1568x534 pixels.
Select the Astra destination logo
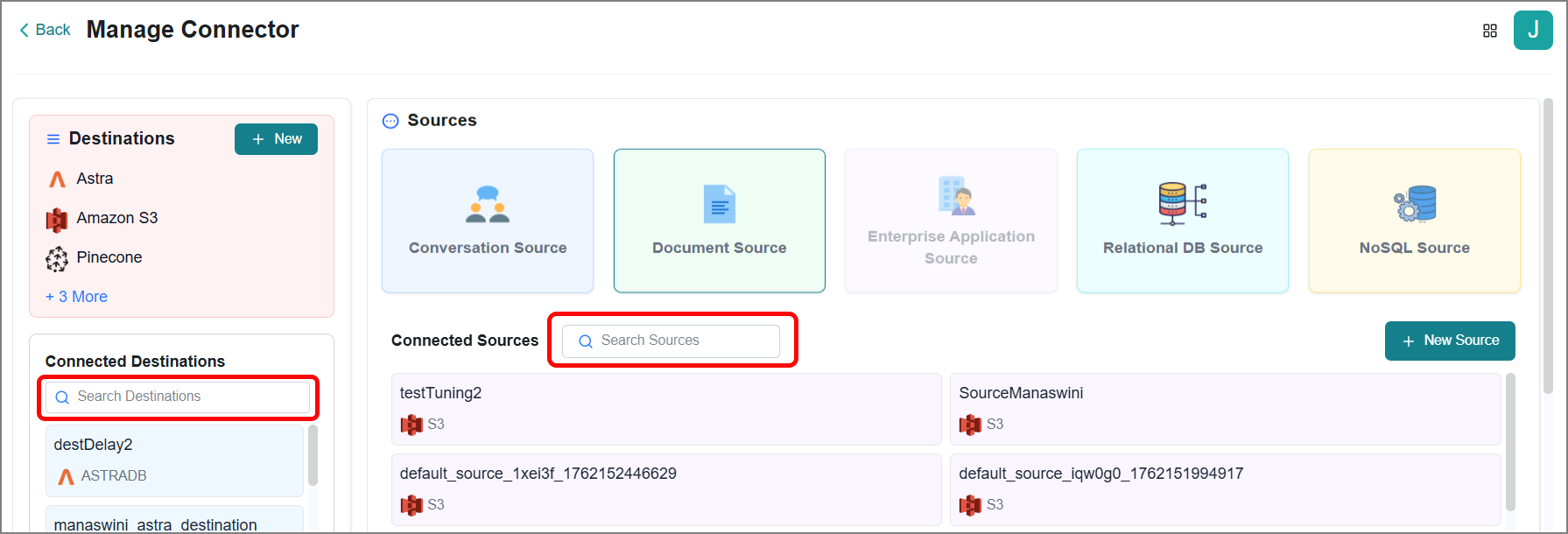(x=57, y=179)
